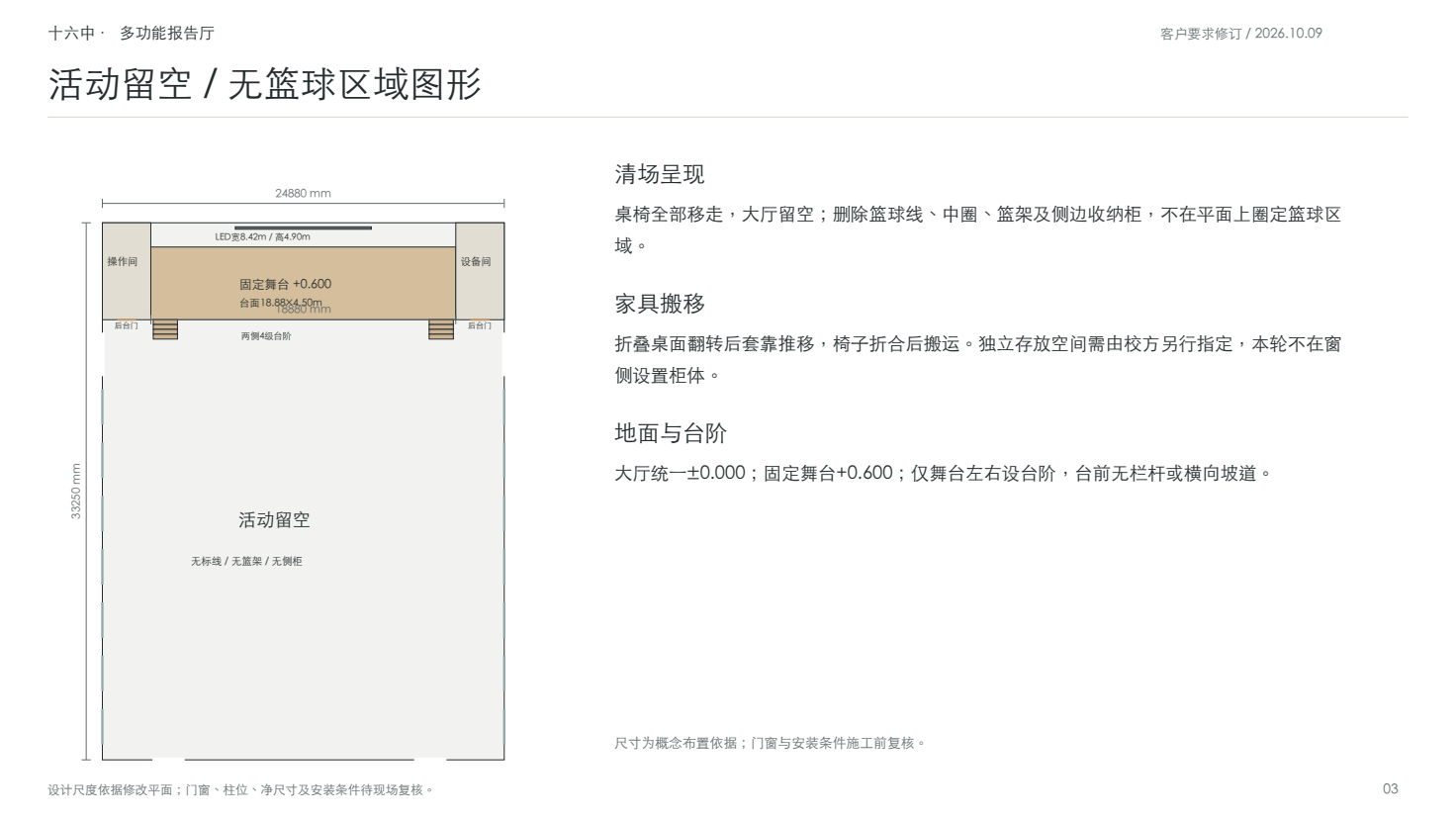Click the 两侧4级台阶 label
Screen dimensions: 1456x819
[x=266, y=336]
